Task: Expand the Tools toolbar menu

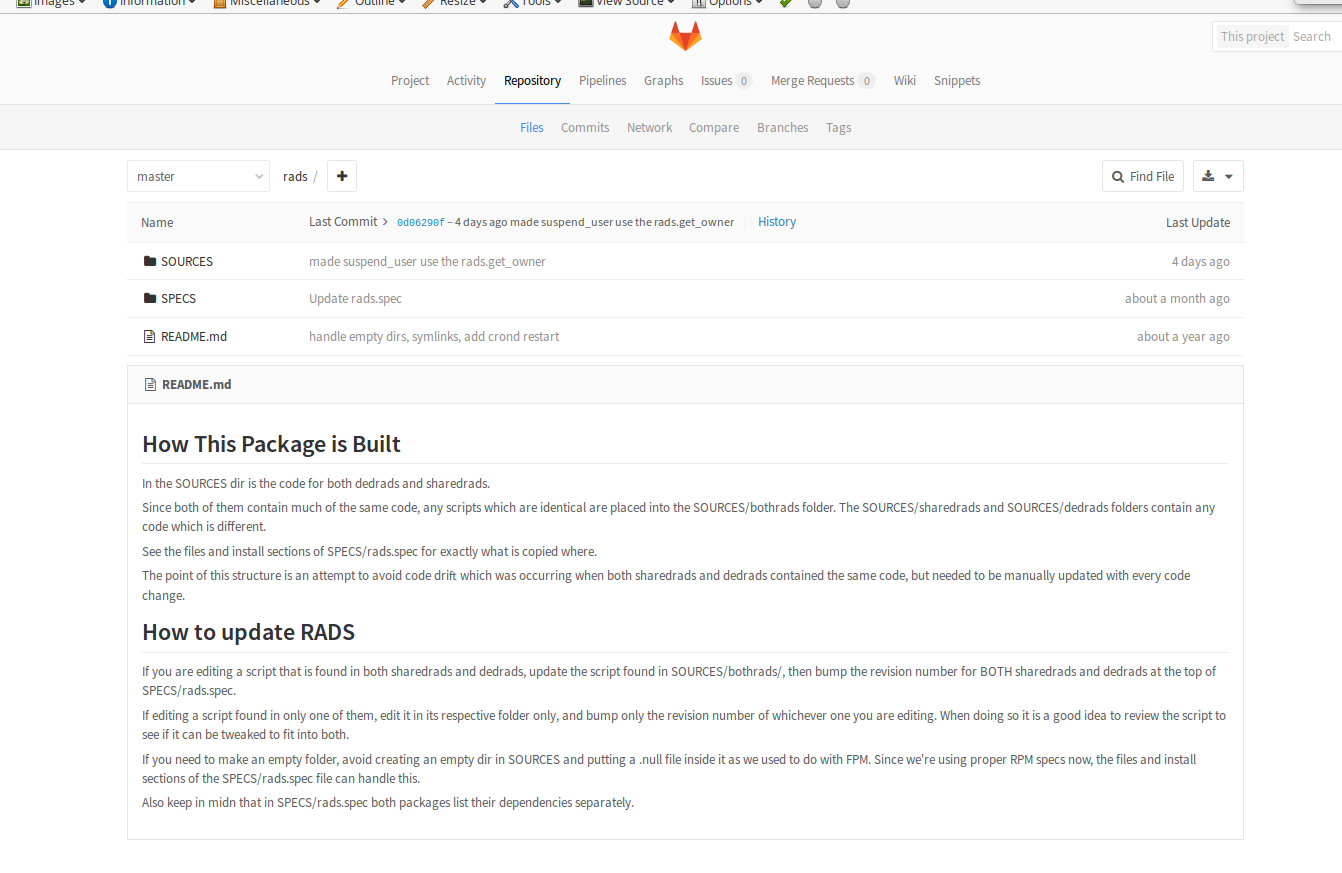Action: click(535, 3)
